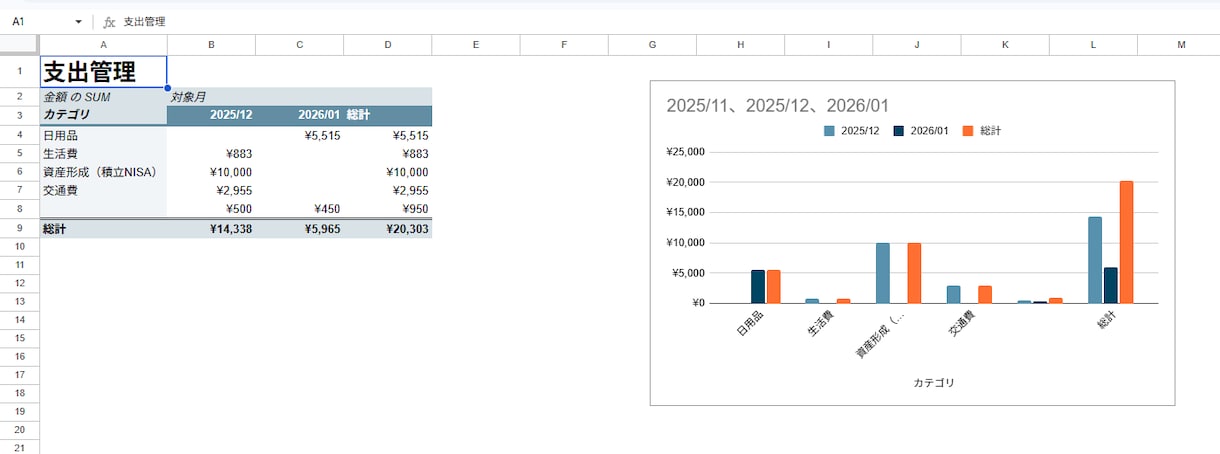Viewport: 1220px width, 454px height.
Task: Select column D header
Action: point(388,44)
